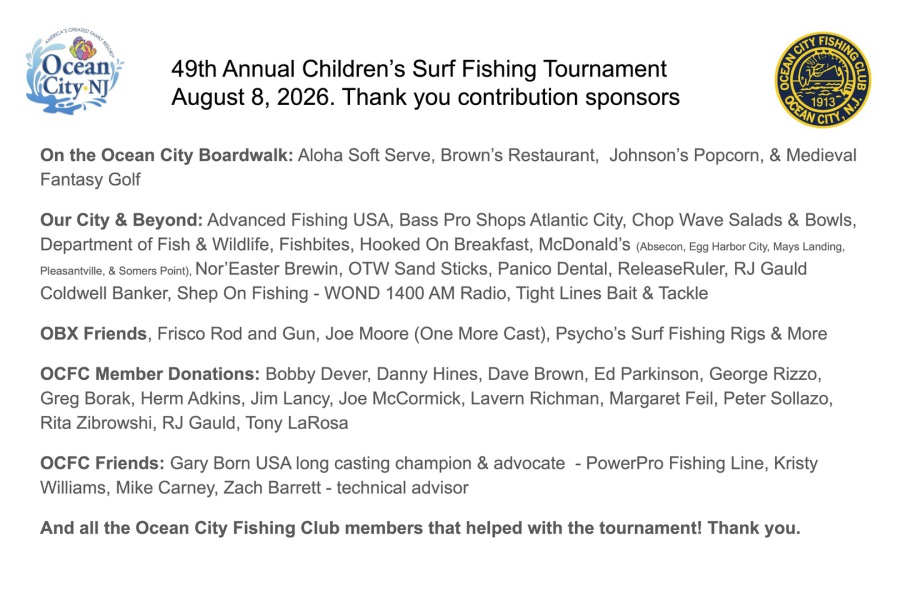Click the "OBX Friends" bold heading

[94, 334]
